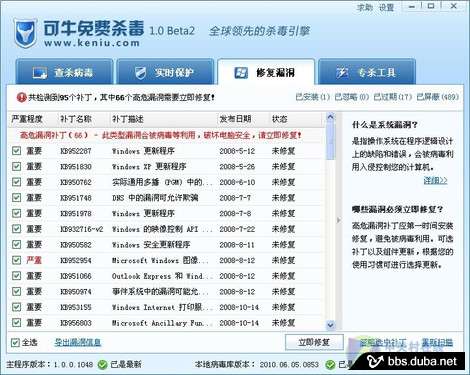The image size is (470, 375).
Task: Click 导出漏洞信息 link
Action: pyautogui.click(x=78, y=342)
